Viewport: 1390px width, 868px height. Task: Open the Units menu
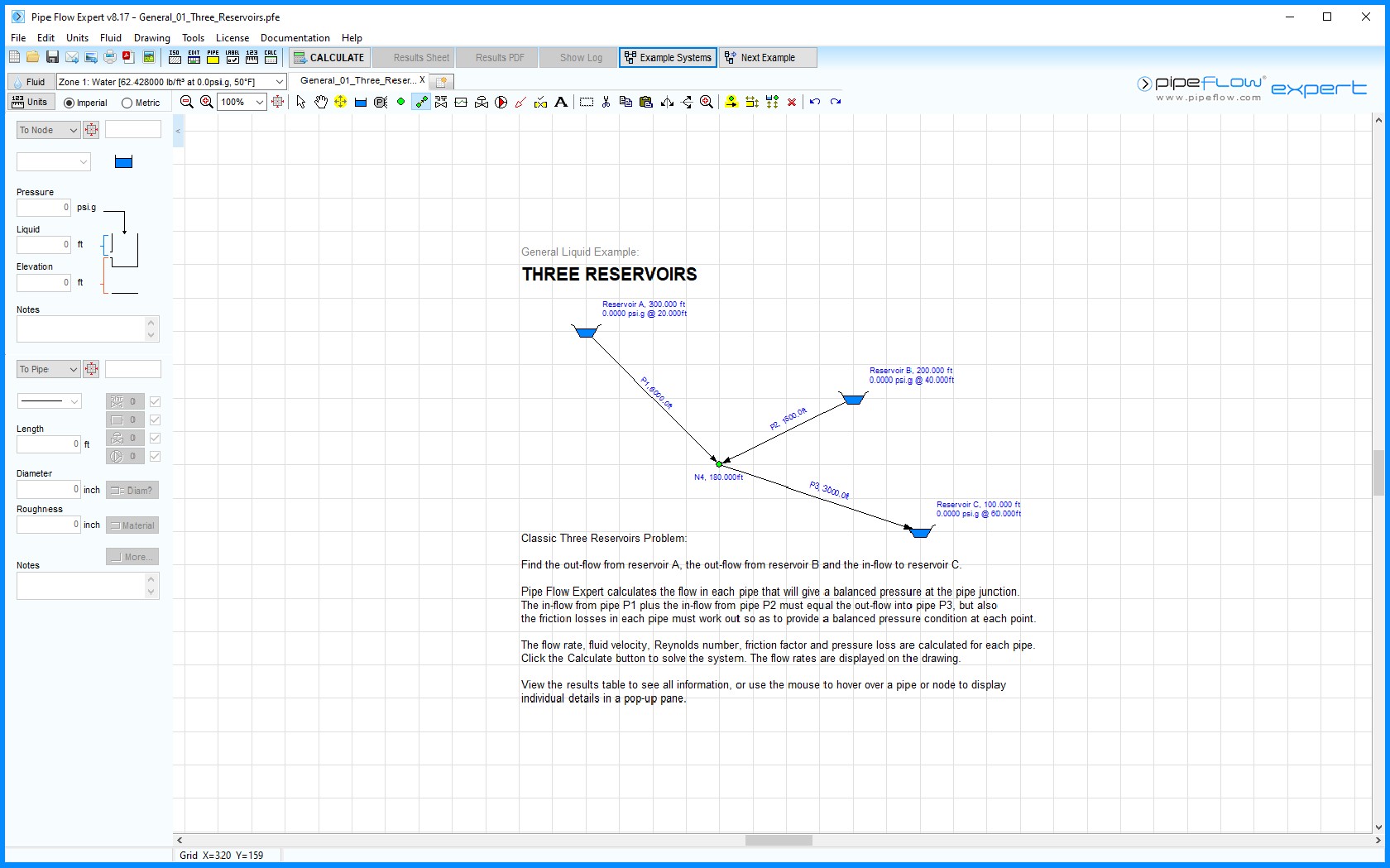(x=77, y=38)
